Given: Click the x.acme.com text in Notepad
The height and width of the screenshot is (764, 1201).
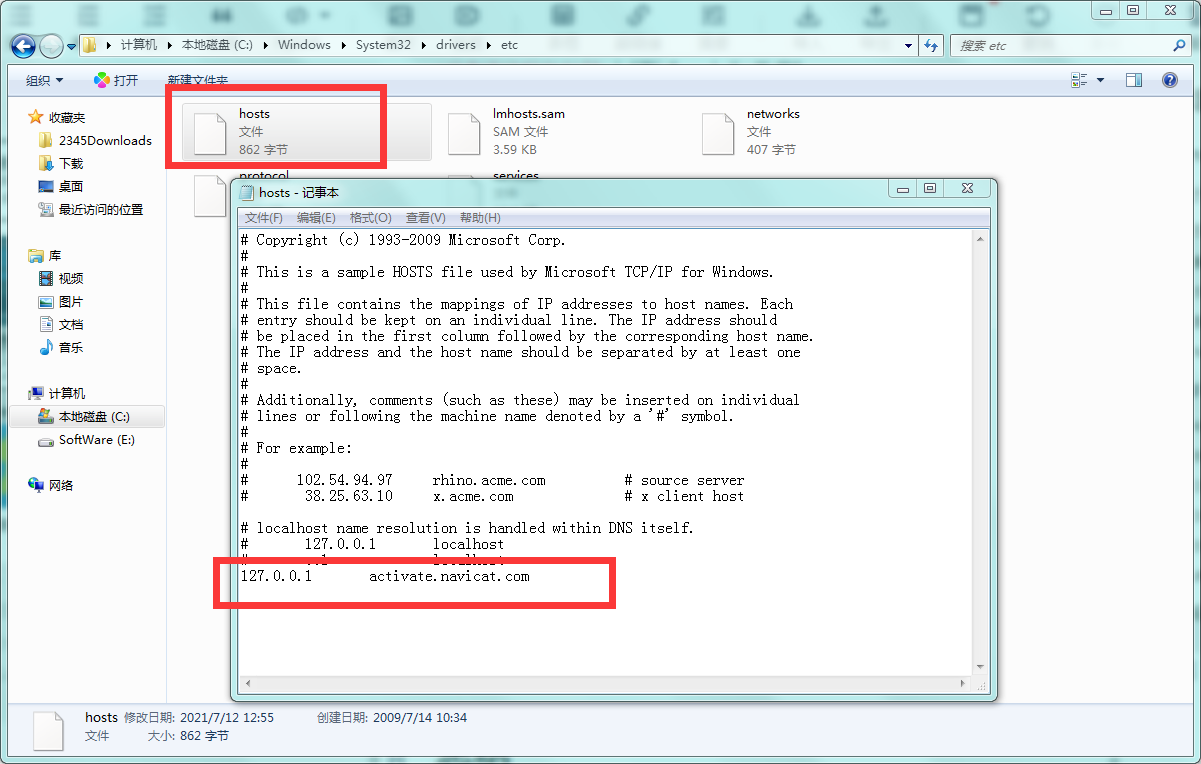Looking at the screenshot, I should 473,496.
